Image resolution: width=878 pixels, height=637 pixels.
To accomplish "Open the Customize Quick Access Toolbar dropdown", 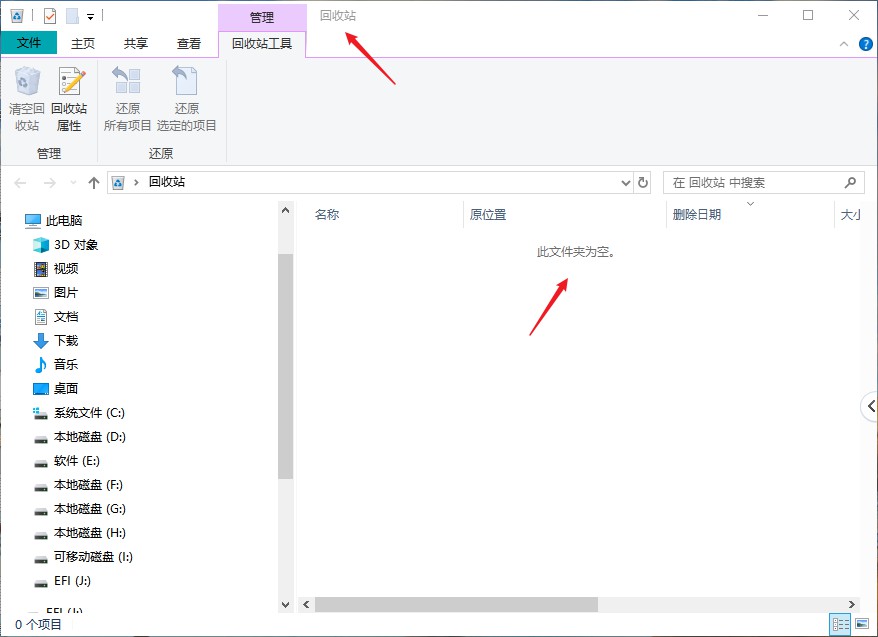I will pyautogui.click(x=90, y=17).
